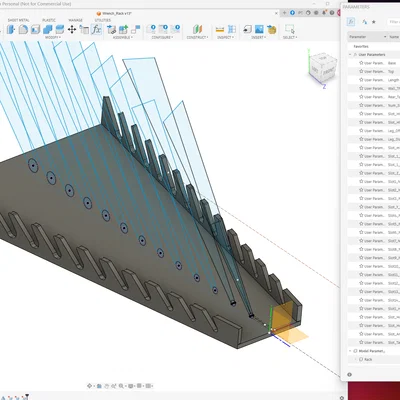Click the User Parameter fx icon in panel
400x400 pixels.
tap(351, 22)
